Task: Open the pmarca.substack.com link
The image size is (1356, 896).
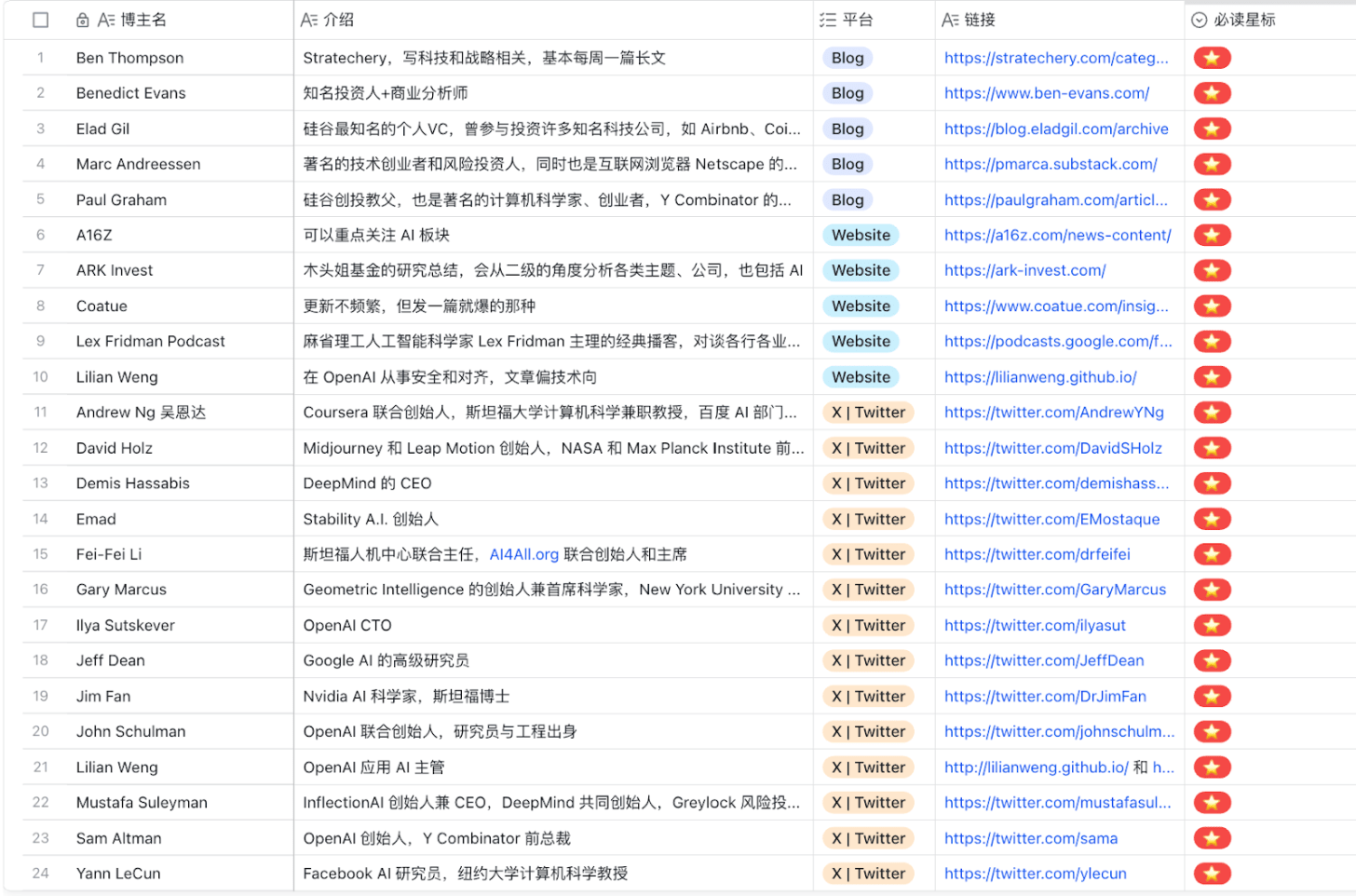Action: click(x=1051, y=164)
